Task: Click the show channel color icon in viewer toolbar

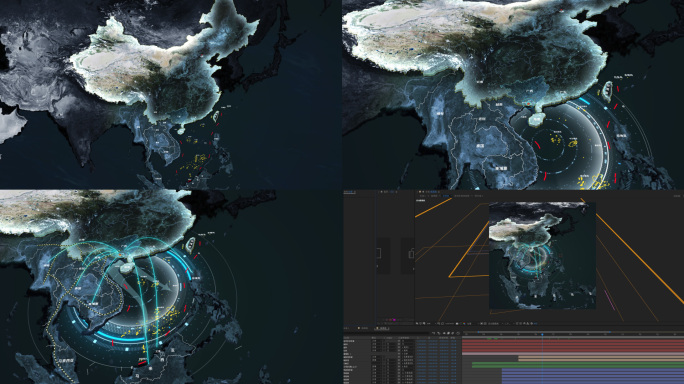Action: click(x=464, y=324)
